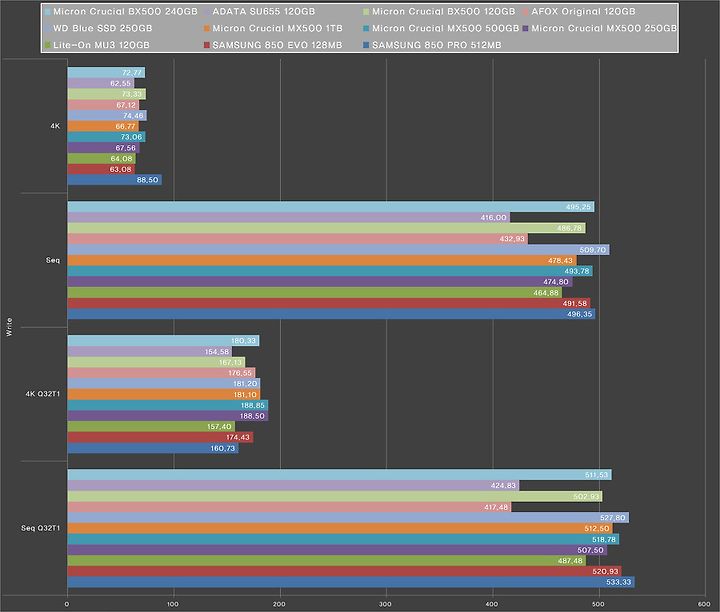Click the 73,33 value label
The height and width of the screenshot is (612, 720).
[132, 94]
